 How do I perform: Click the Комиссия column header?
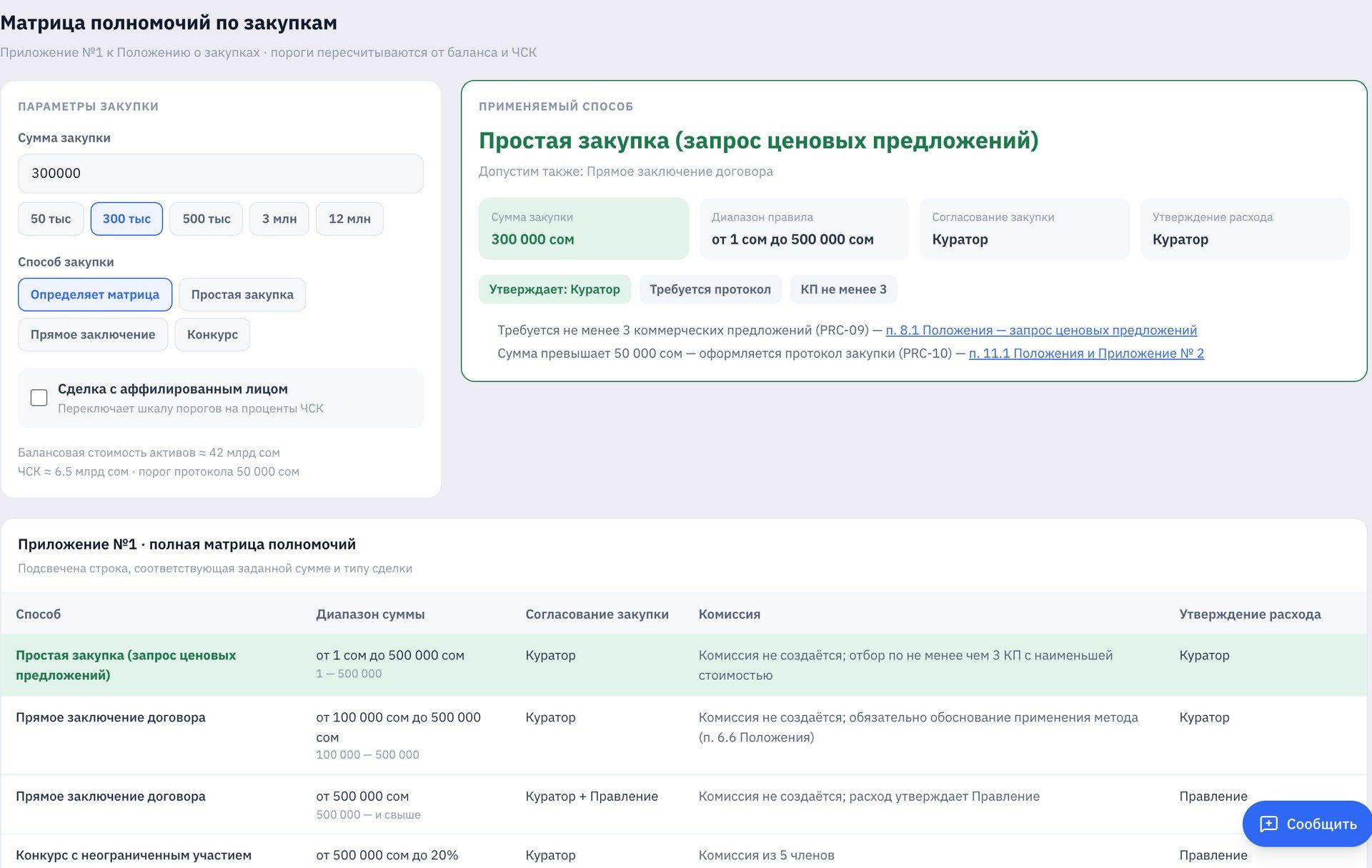coord(729,614)
